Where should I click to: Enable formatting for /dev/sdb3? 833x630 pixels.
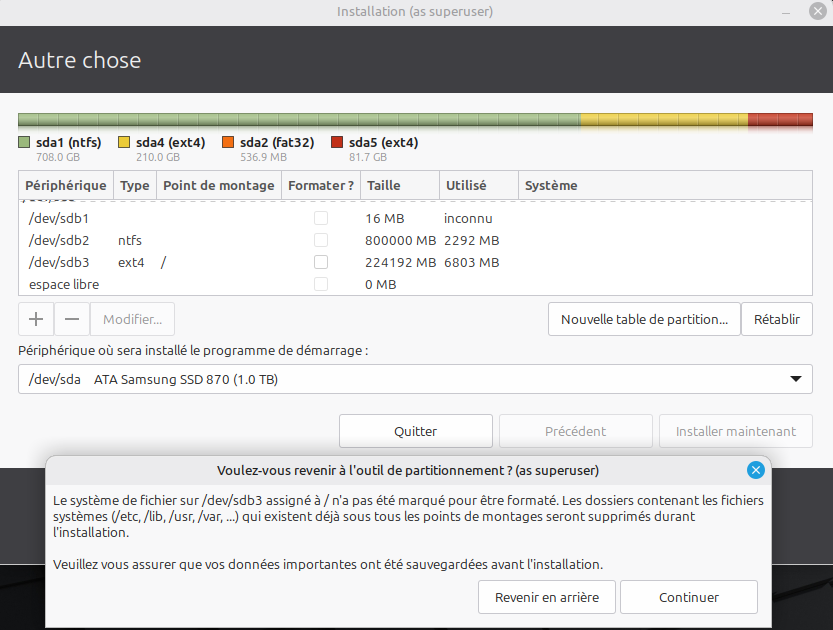[x=321, y=262]
